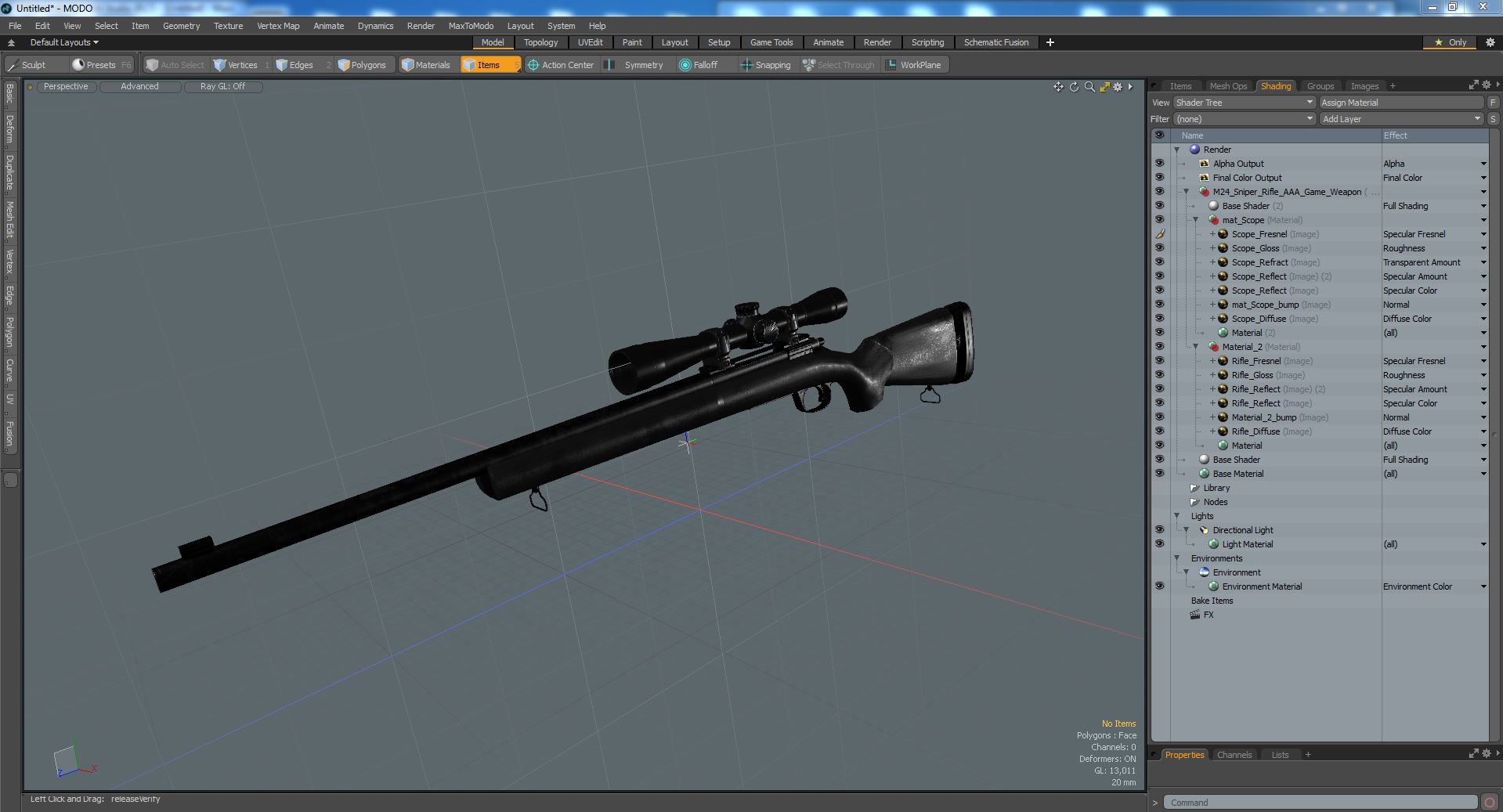
Task: Open the Mesh Ops panel tab
Action: pos(1227,86)
